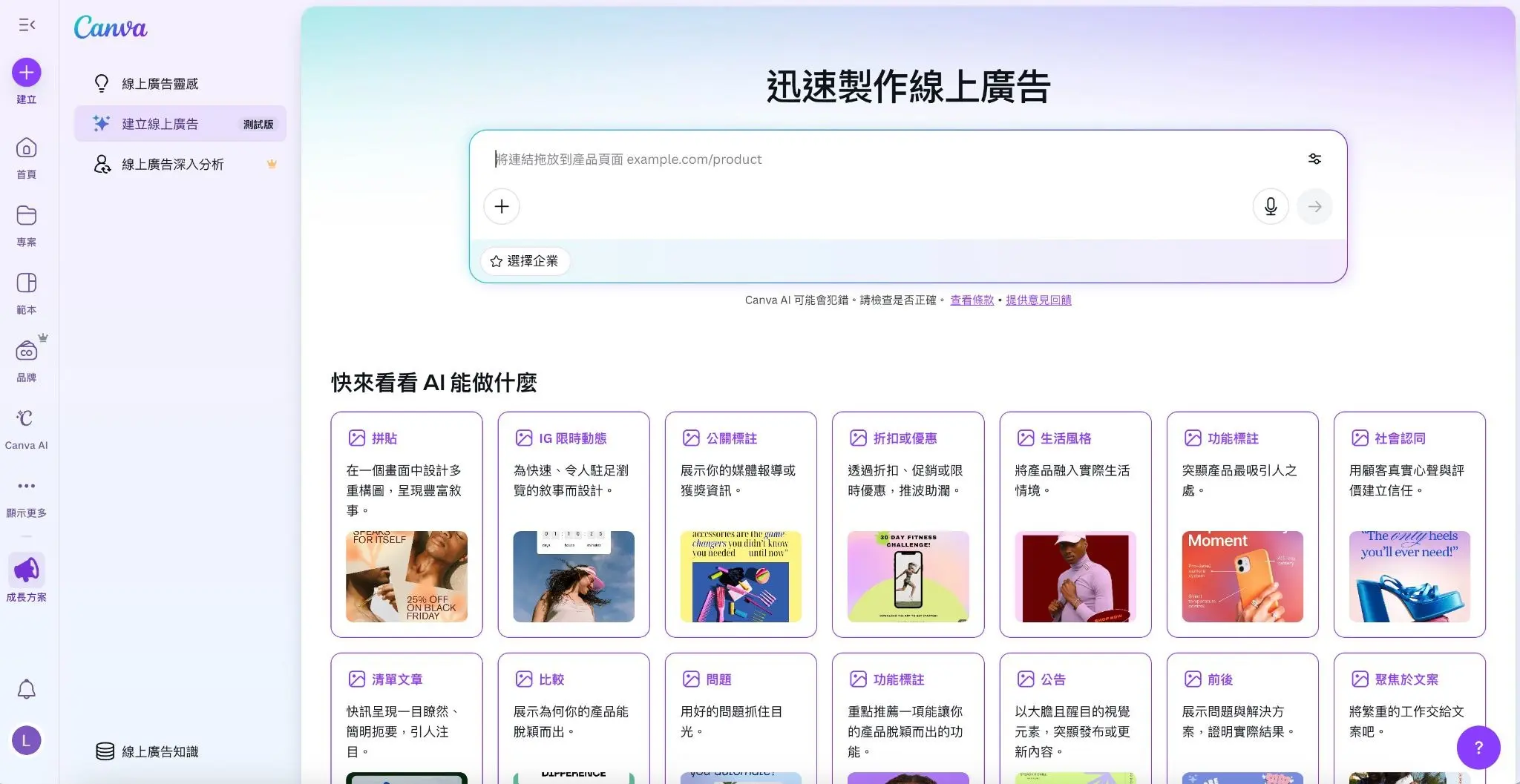Click the purple 建立 plus button
The height and width of the screenshot is (784, 1520).
[27, 73]
